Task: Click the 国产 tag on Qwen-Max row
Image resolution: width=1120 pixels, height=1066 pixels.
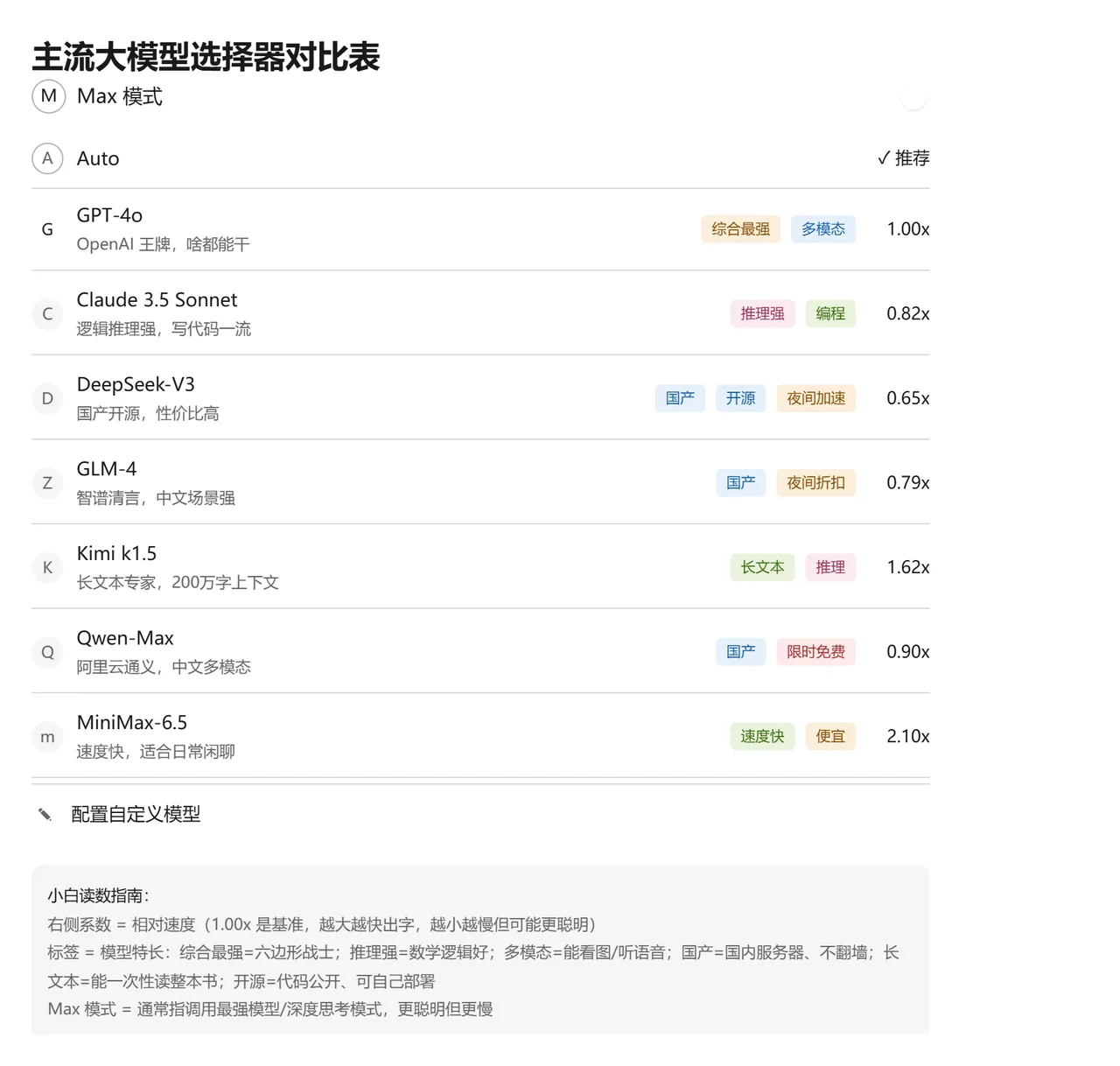Action: [x=740, y=652]
